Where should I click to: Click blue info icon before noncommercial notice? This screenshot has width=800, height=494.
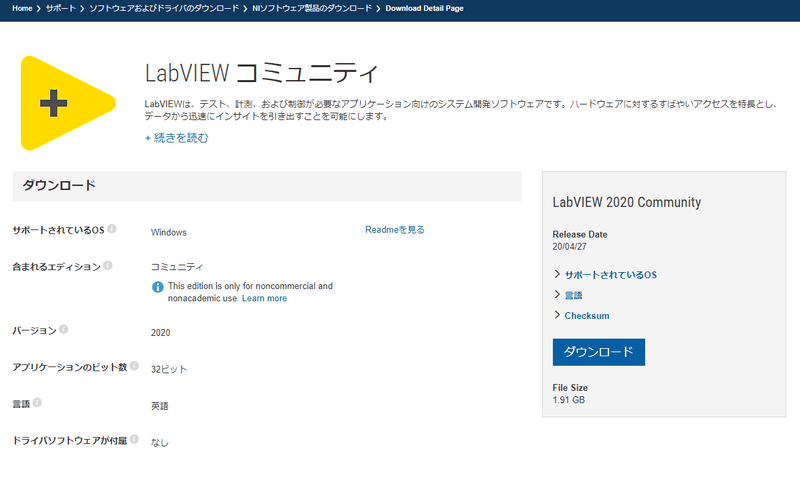pos(158,287)
